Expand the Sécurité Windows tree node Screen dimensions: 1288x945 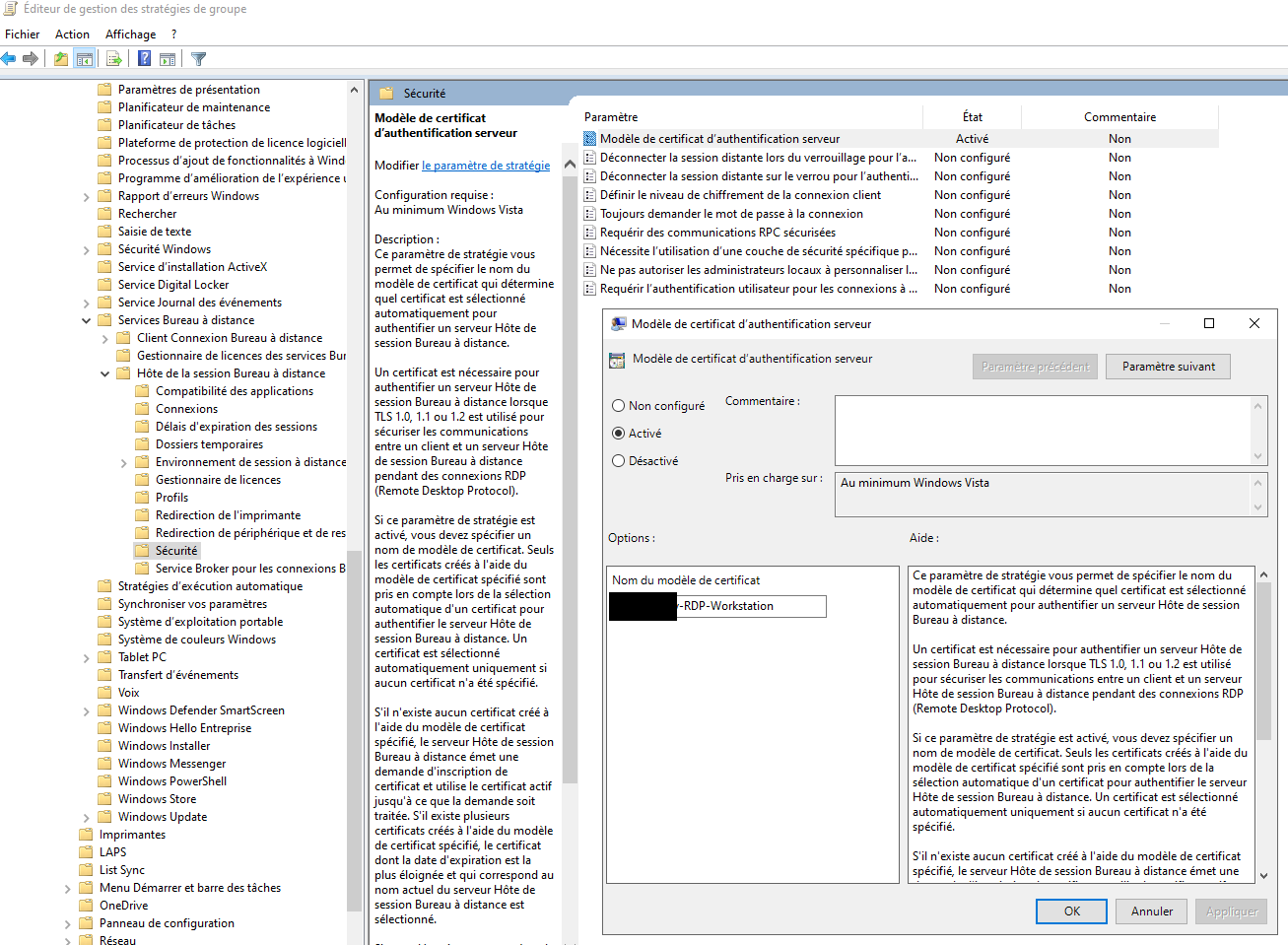click(x=87, y=250)
